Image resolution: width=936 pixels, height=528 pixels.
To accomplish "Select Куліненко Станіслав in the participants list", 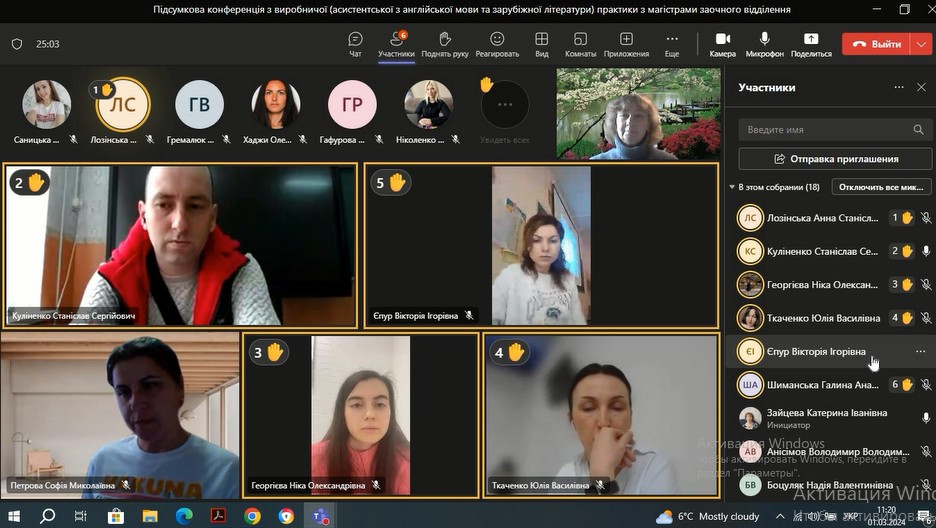I will (x=830, y=251).
